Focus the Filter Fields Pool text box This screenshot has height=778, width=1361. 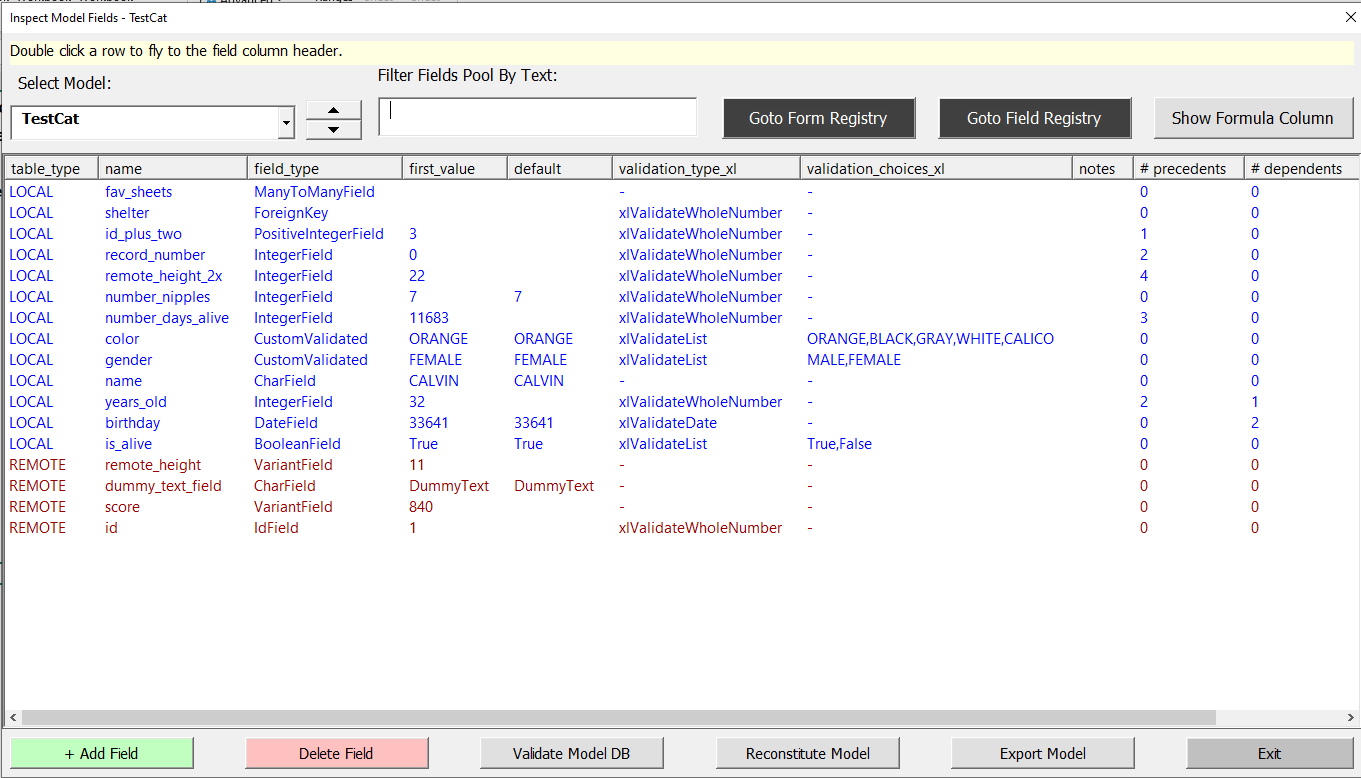pyautogui.click(x=538, y=117)
